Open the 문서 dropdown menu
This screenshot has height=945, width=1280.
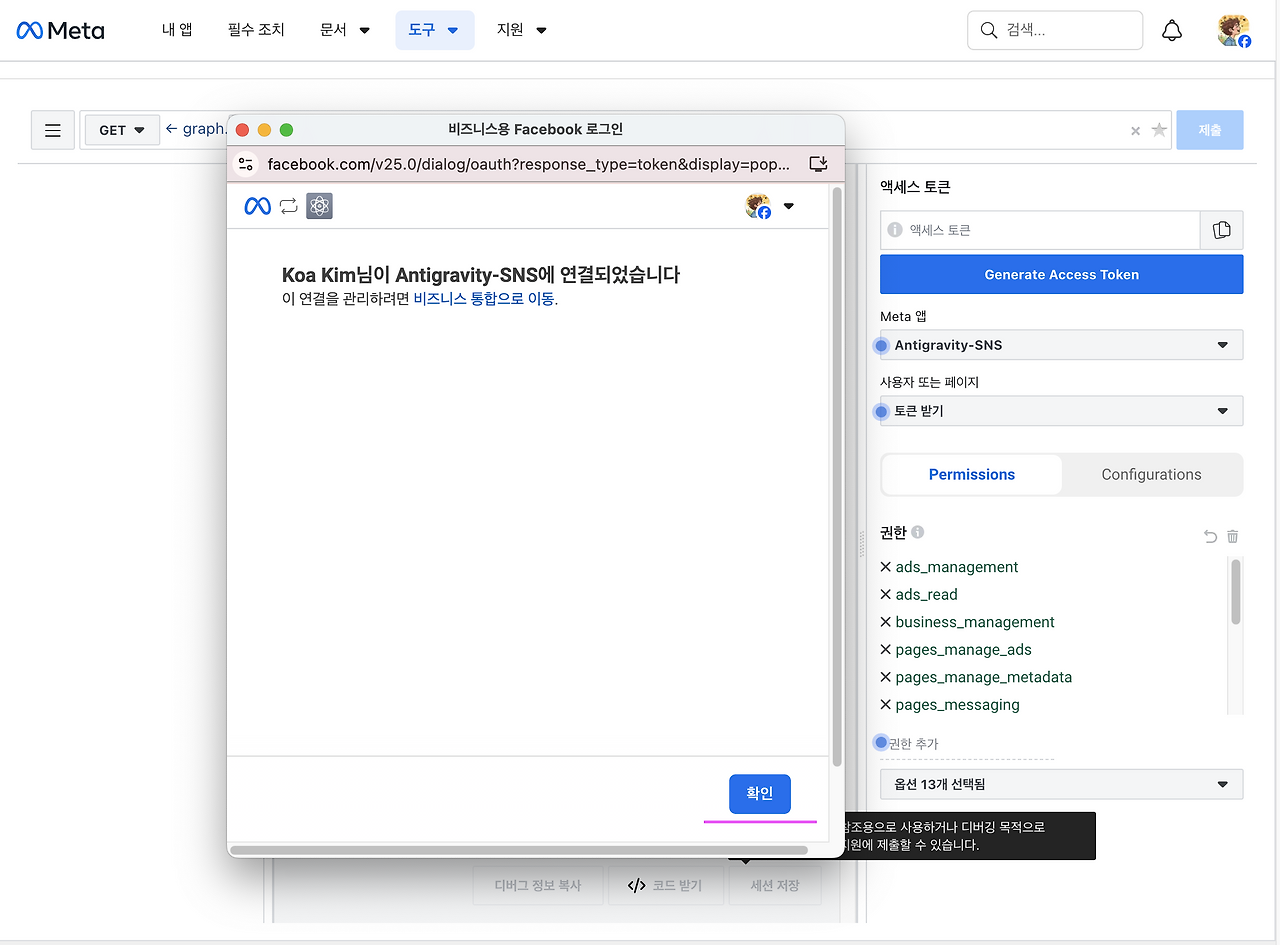coord(345,30)
